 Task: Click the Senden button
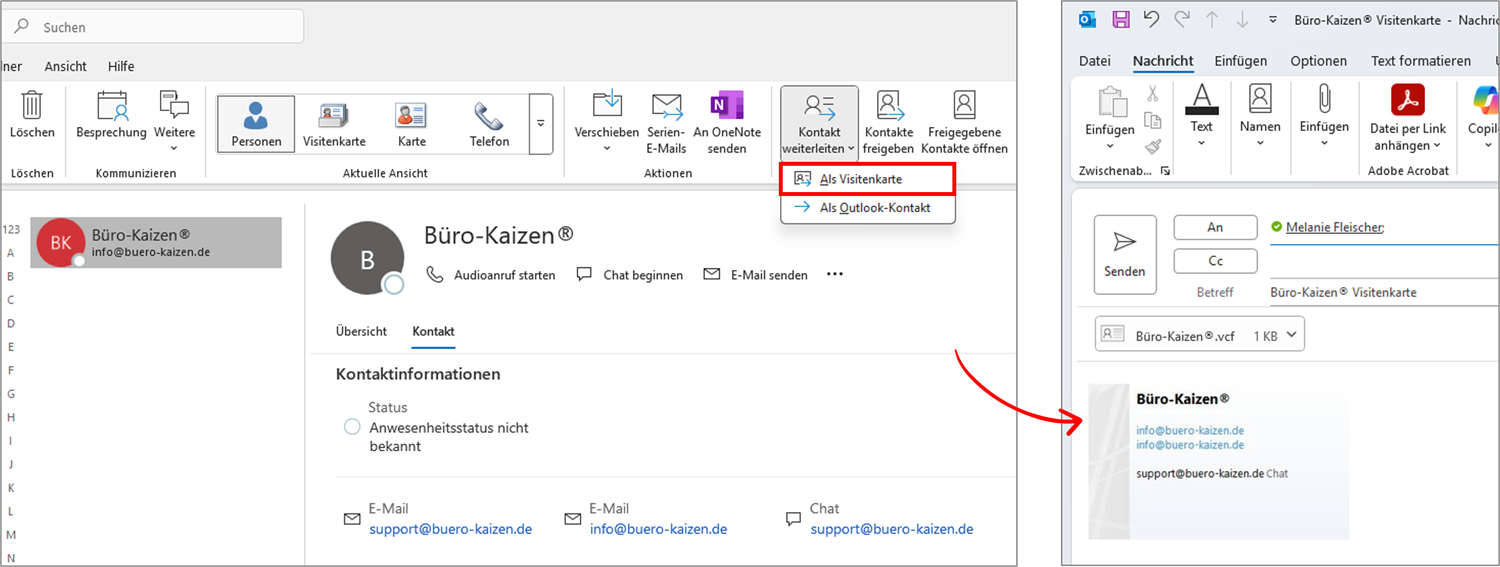tap(1124, 254)
